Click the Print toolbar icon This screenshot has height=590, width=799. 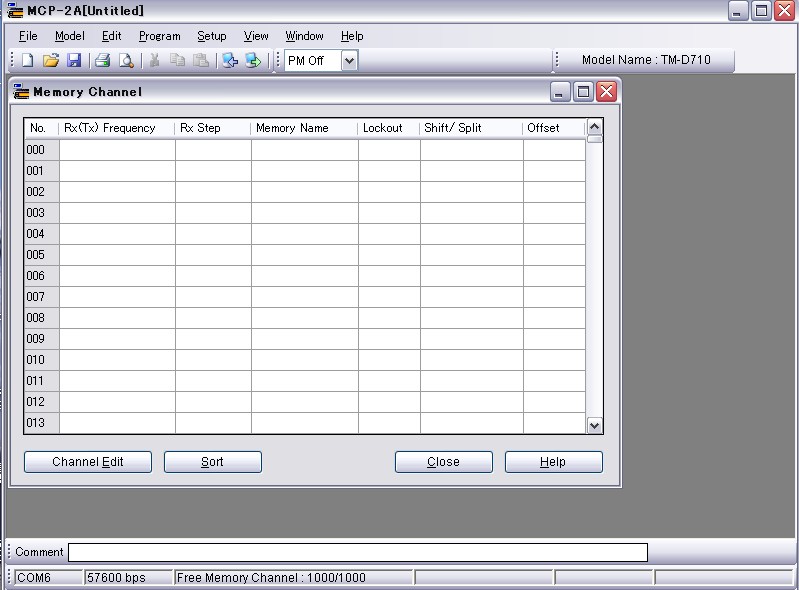pyautogui.click(x=102, y=61)
